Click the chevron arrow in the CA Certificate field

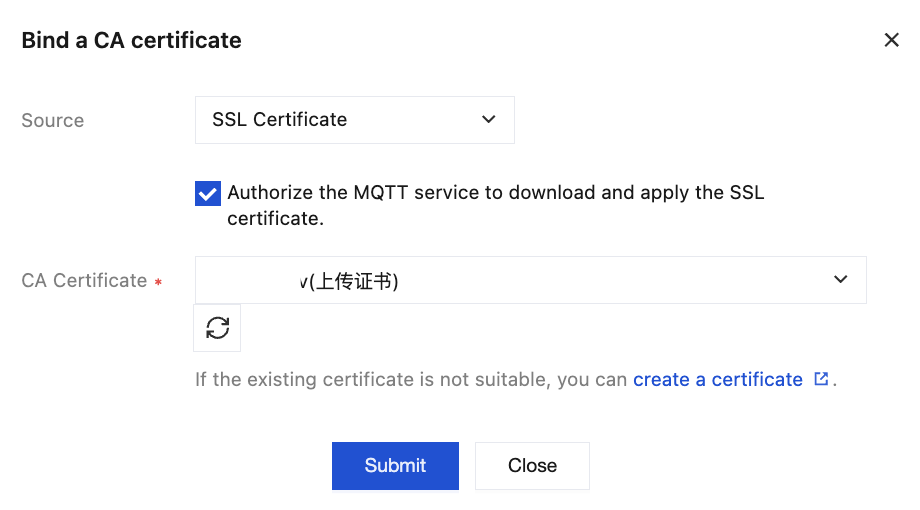tap(840, 280)
